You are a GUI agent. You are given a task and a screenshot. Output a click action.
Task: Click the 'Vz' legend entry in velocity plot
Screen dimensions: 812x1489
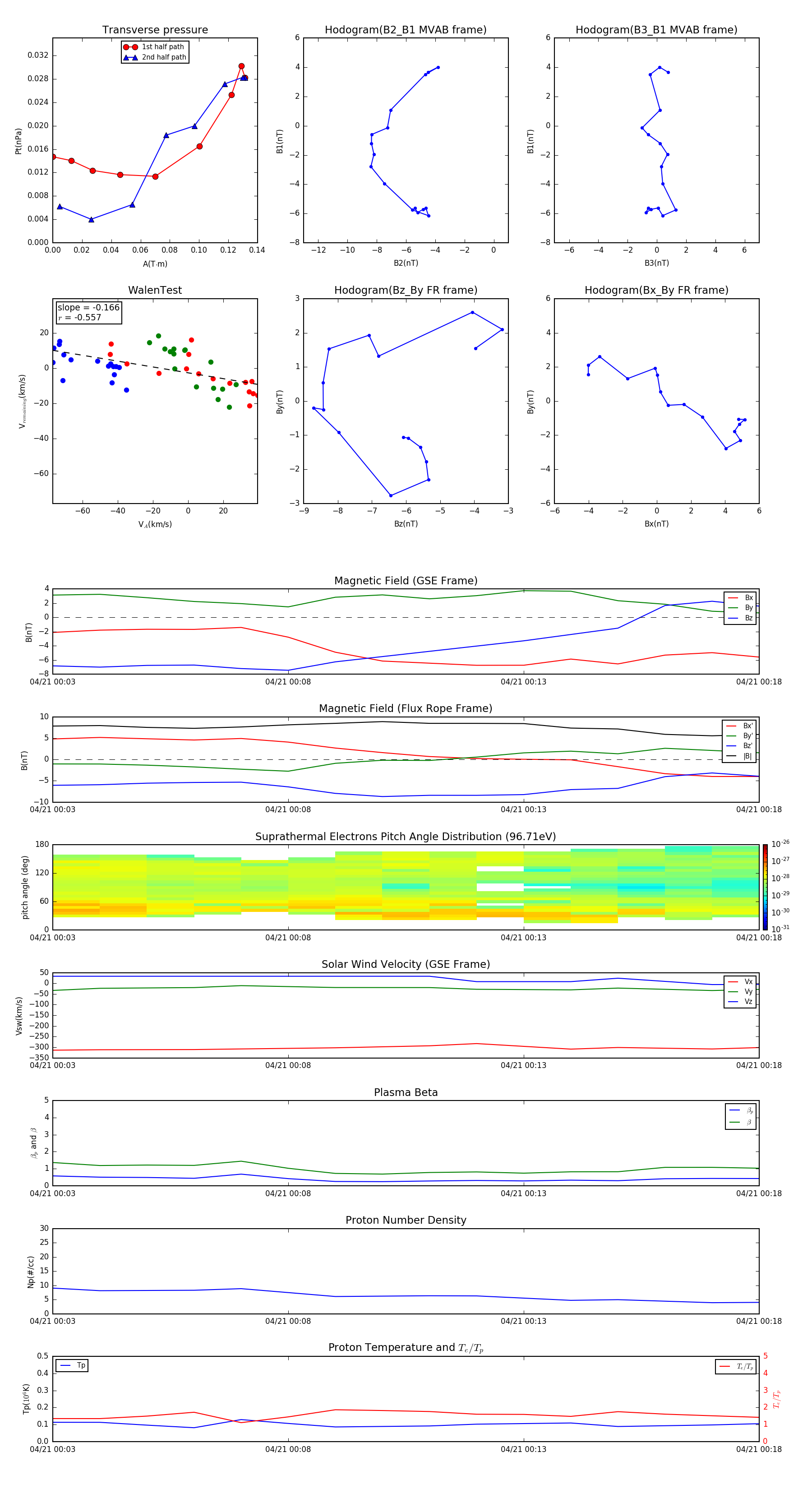pos(740,1002)
